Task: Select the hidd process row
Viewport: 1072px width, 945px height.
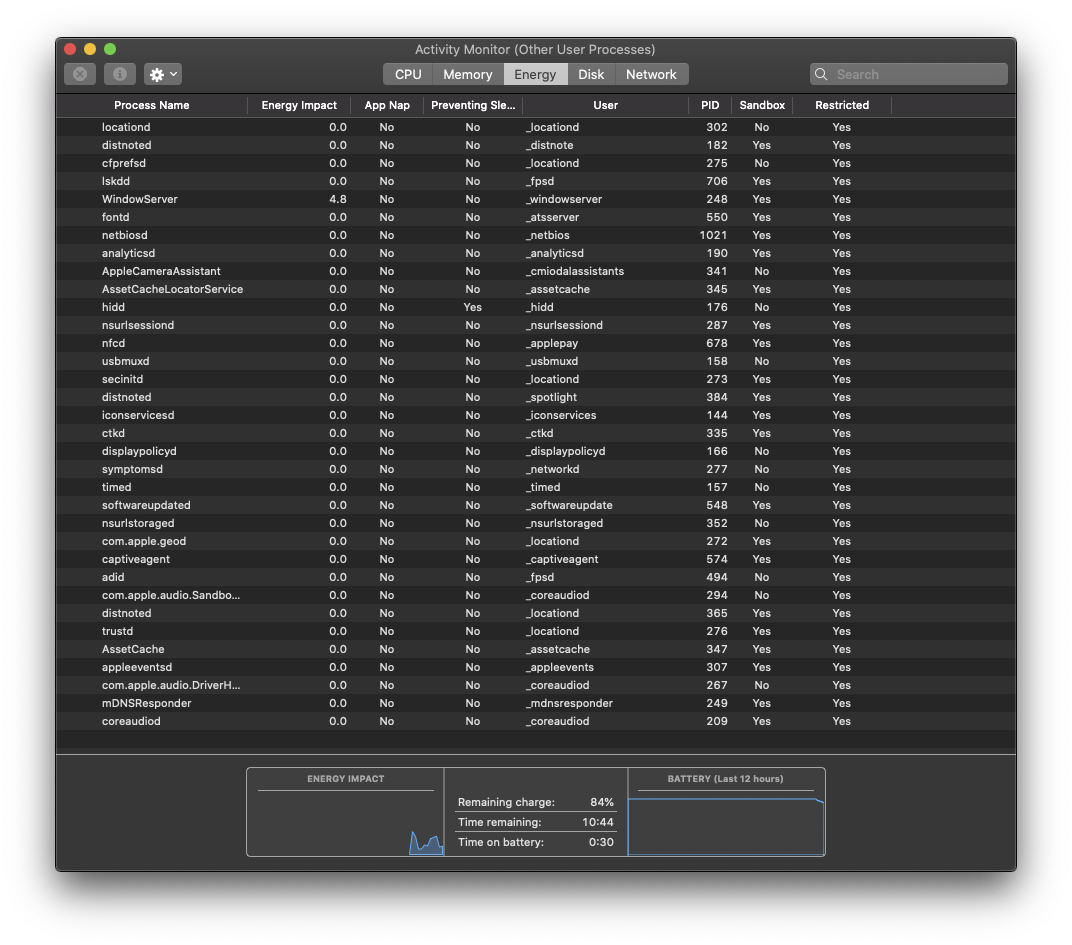Action: 536,307
